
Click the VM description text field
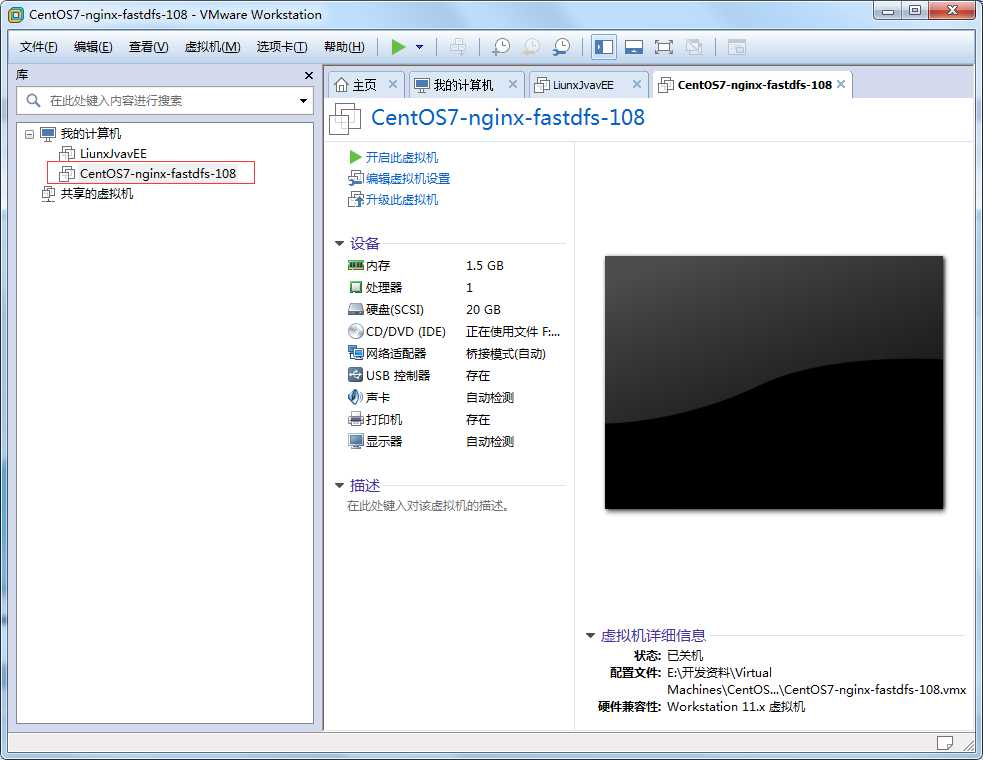click(428, 506)
